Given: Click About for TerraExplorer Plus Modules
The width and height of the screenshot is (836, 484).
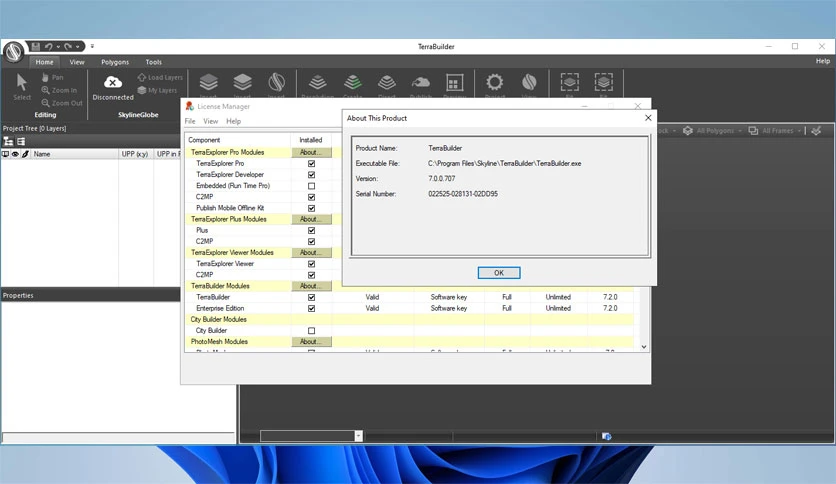Looking at the screenshot, I should coord(311,219).
